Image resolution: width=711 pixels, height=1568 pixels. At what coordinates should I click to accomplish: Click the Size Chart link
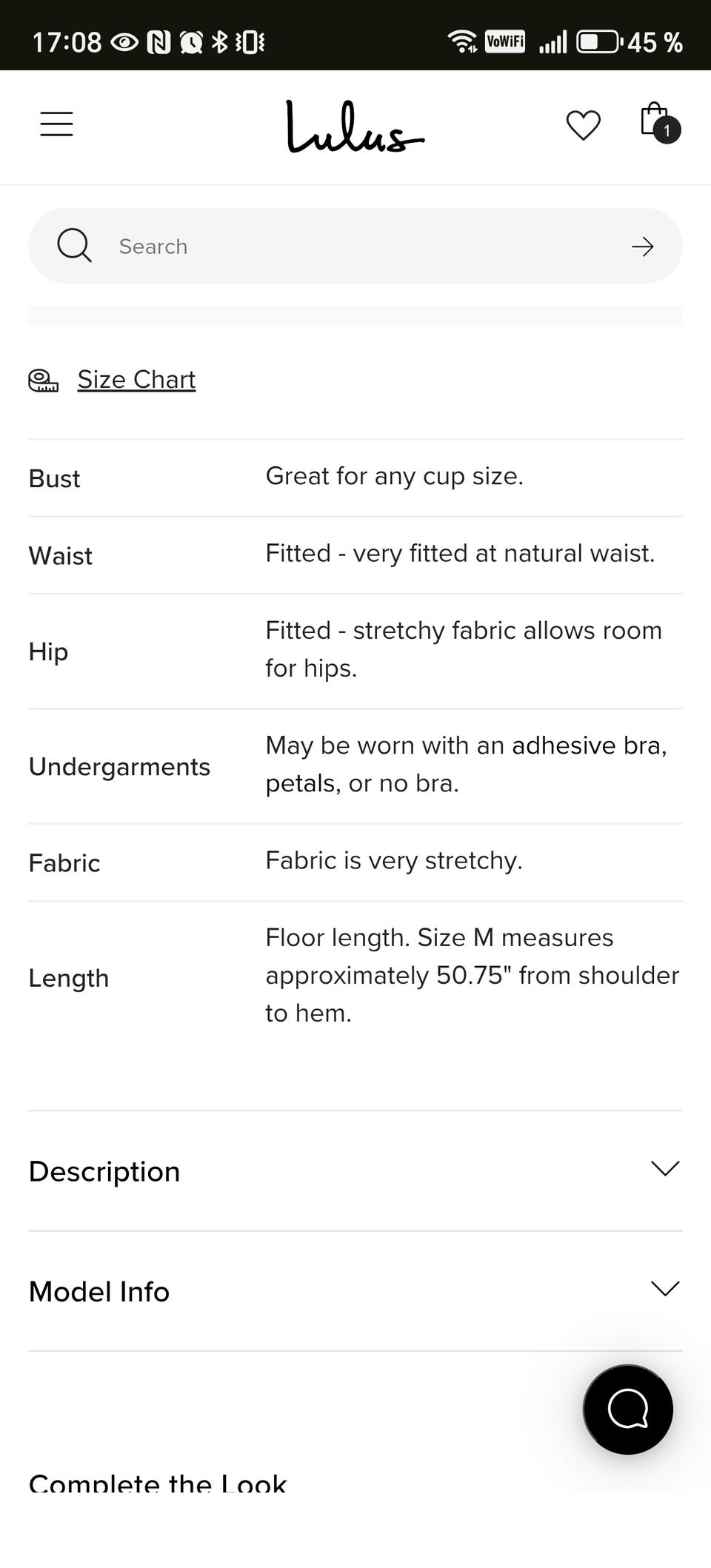coord(136,379)
